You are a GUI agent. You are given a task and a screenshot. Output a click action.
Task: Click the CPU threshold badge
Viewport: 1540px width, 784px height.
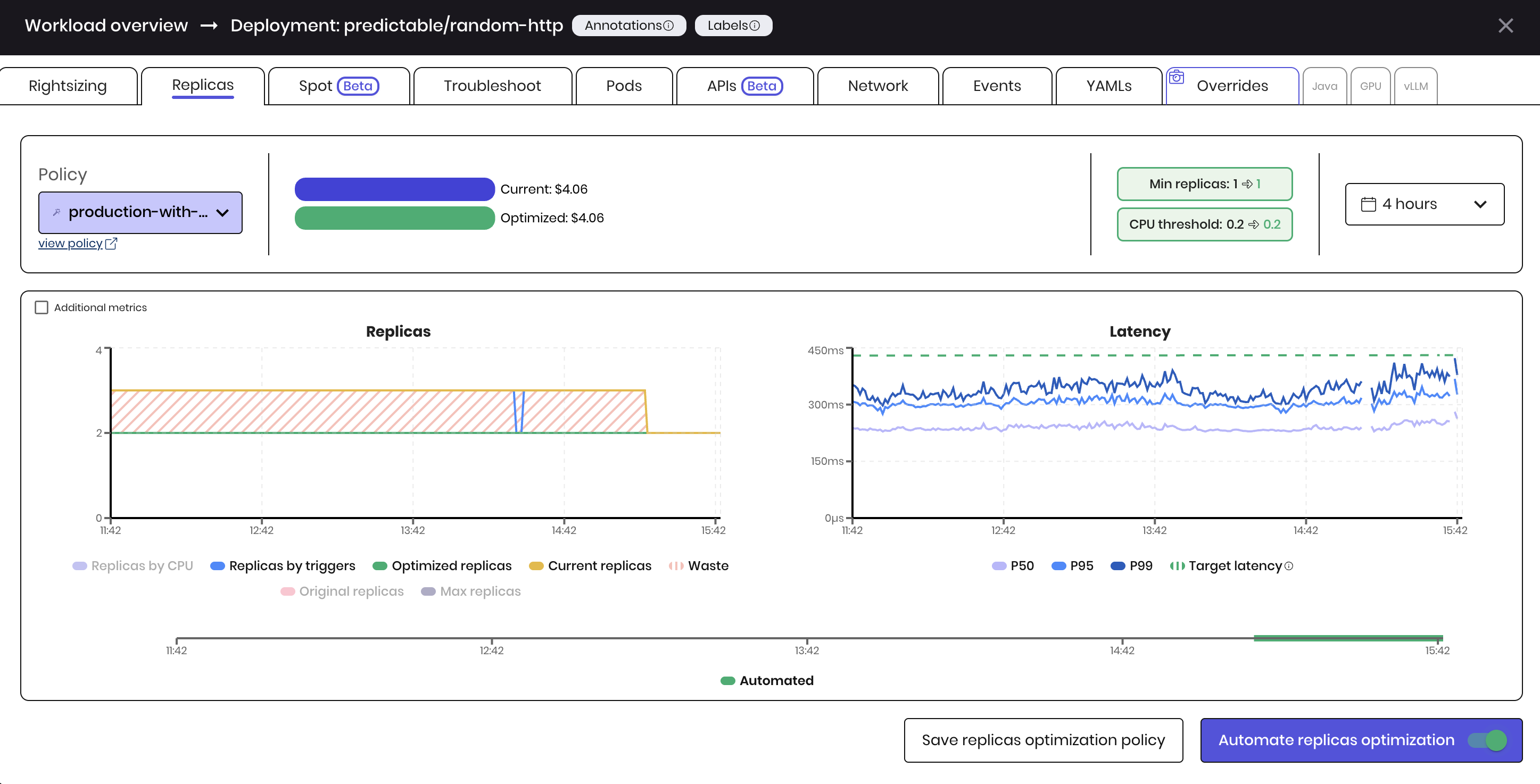[x=1205, y=224]
